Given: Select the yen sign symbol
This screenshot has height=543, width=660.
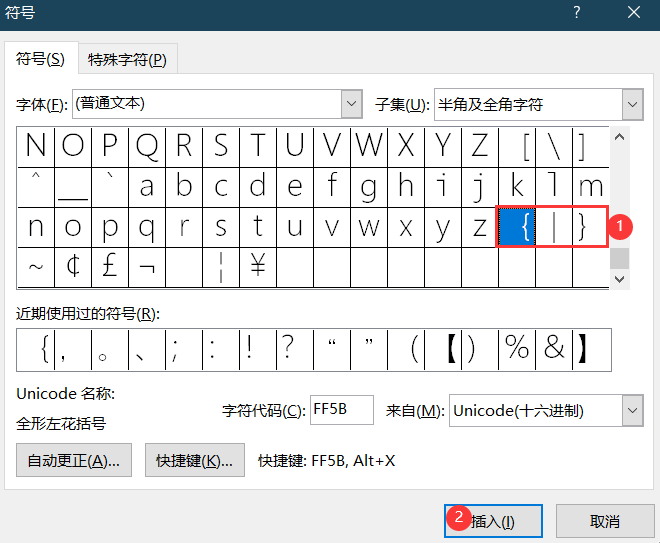Looking at the screenshot, I should coord(258,267).
